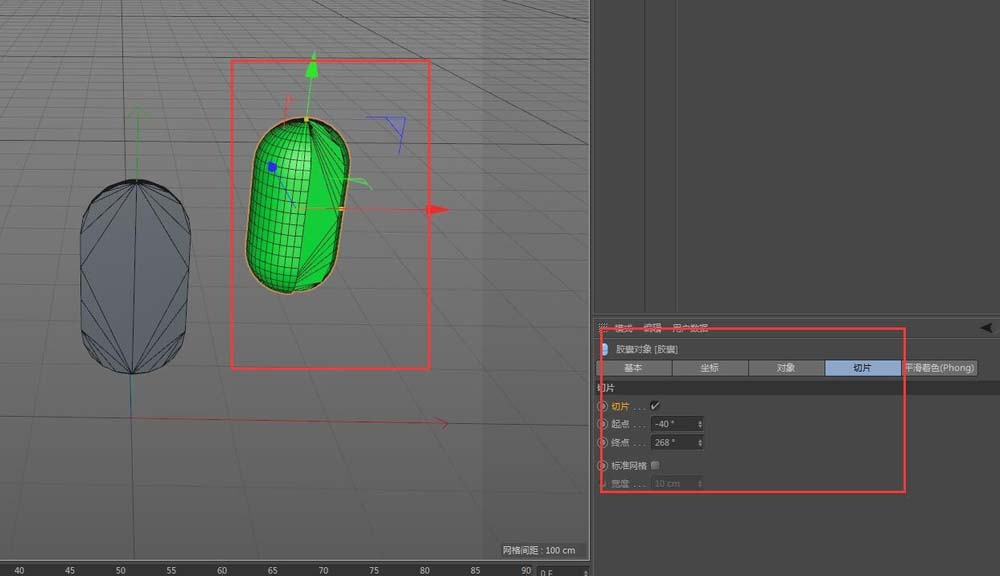
Task: Switch to the 对象 tab
Action: click(x=786, y=368)
